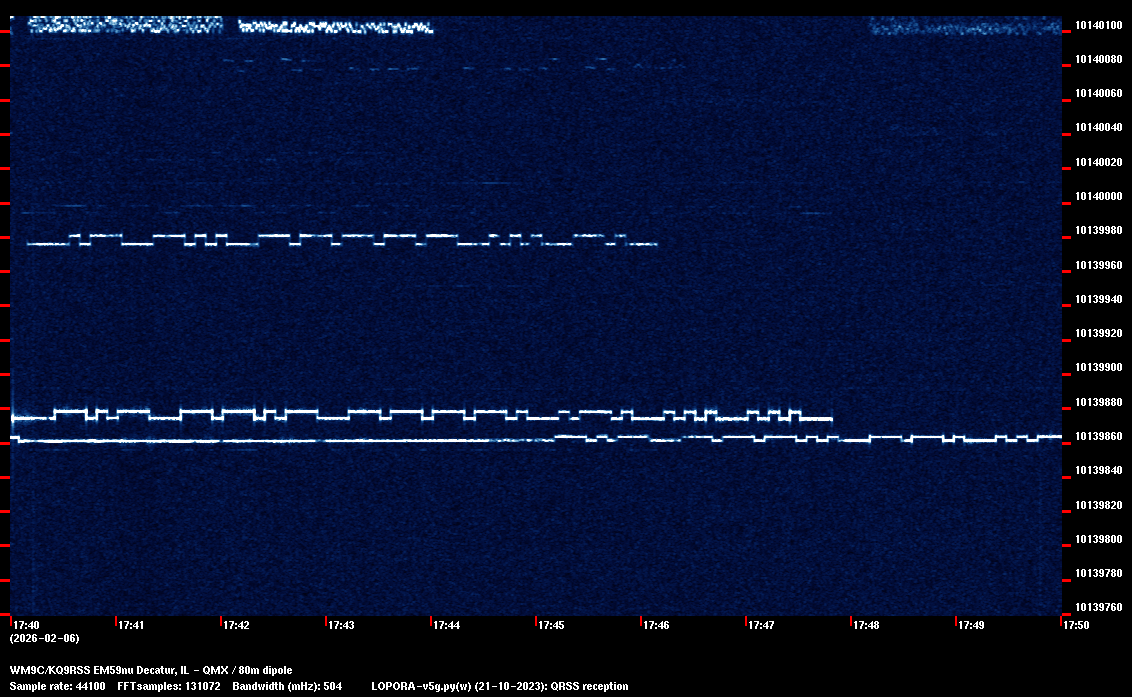Select the 10139860 frequency label

tap(1099, 437)
